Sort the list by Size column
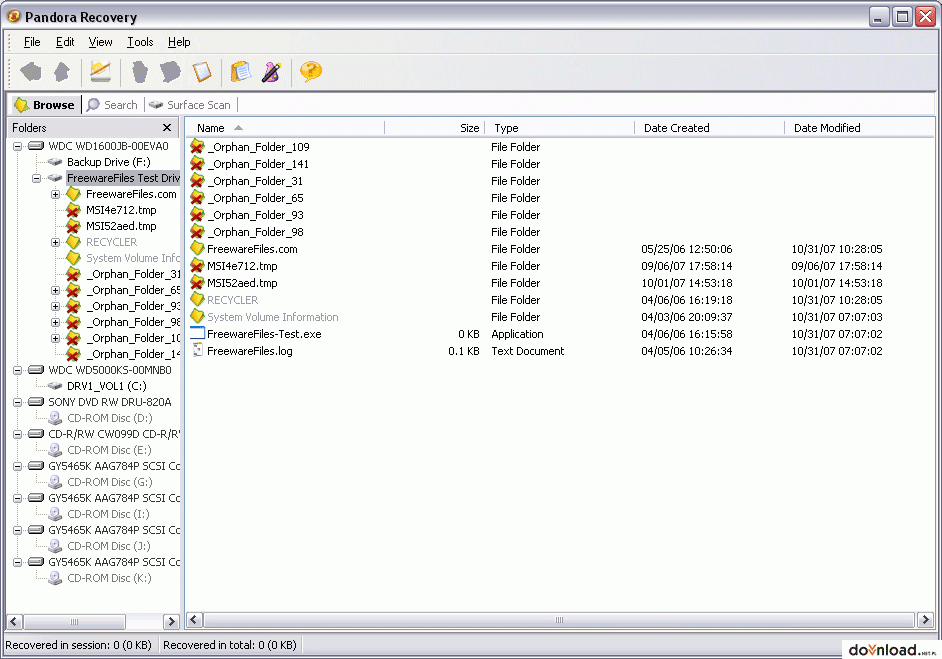This screenshot has height=659, width=942. click(x=434, y=128)
